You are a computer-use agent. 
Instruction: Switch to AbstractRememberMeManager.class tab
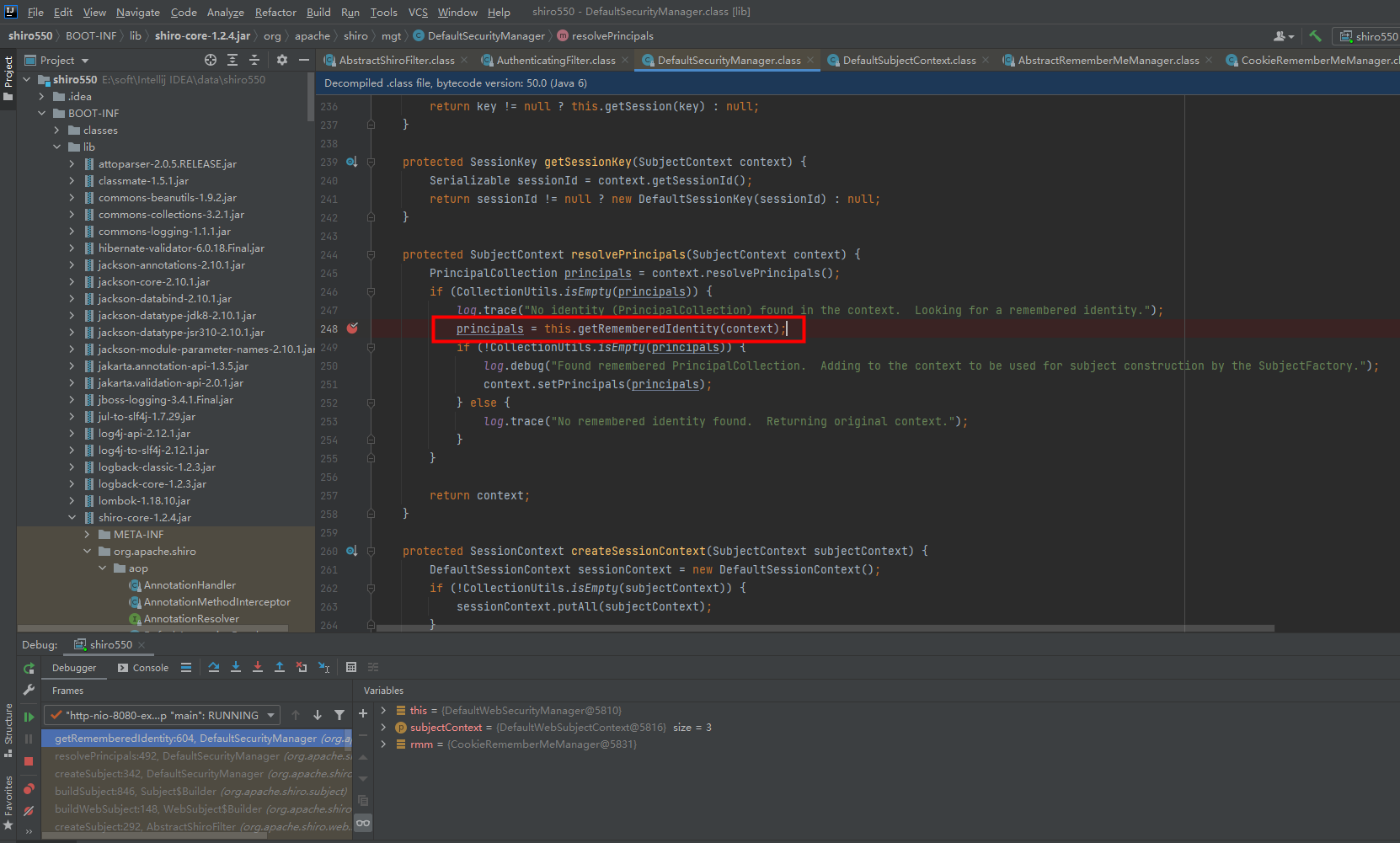pos(1108,60)
